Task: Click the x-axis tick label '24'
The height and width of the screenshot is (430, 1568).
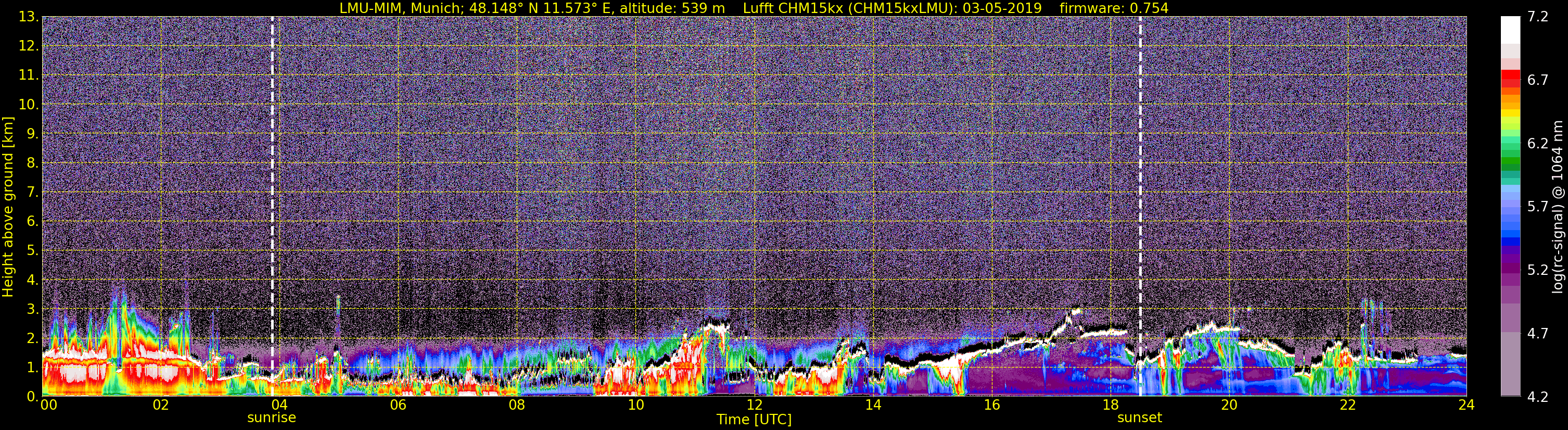Action: click(x=1467, y=405)
